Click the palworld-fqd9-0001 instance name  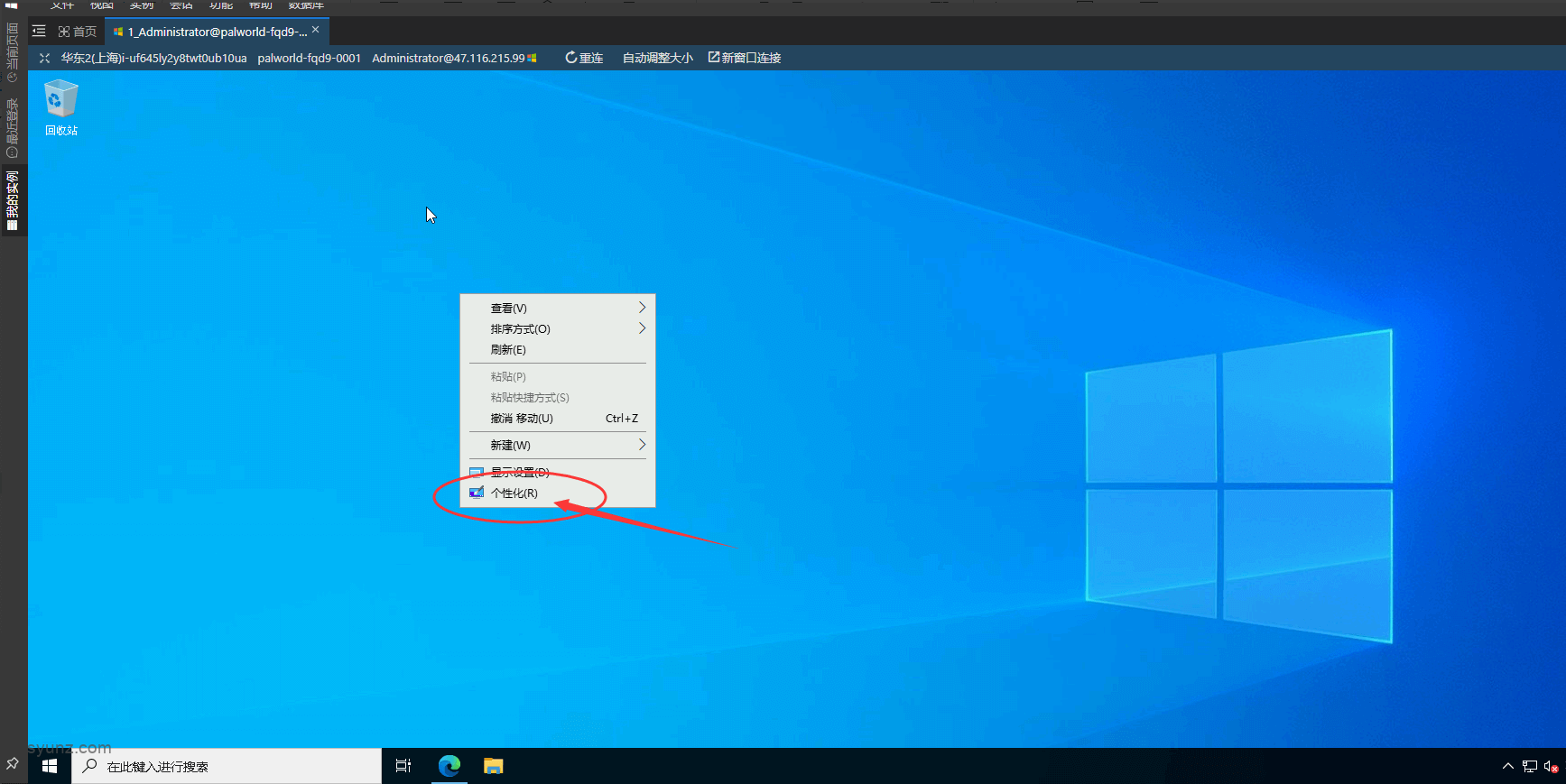pos(309,58)
